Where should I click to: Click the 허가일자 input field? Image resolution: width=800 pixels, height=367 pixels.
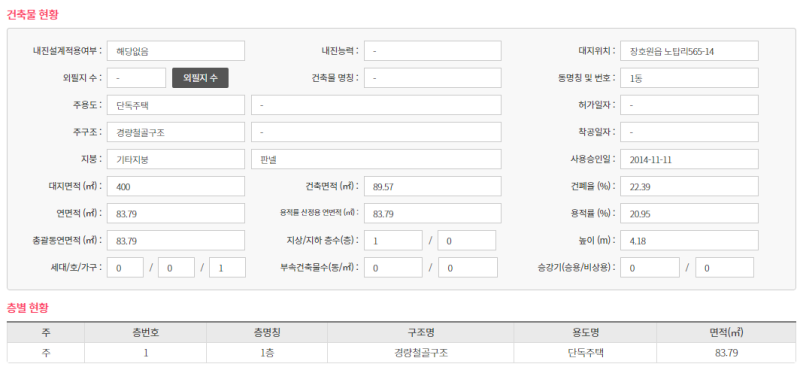click(x=689, y=105)
